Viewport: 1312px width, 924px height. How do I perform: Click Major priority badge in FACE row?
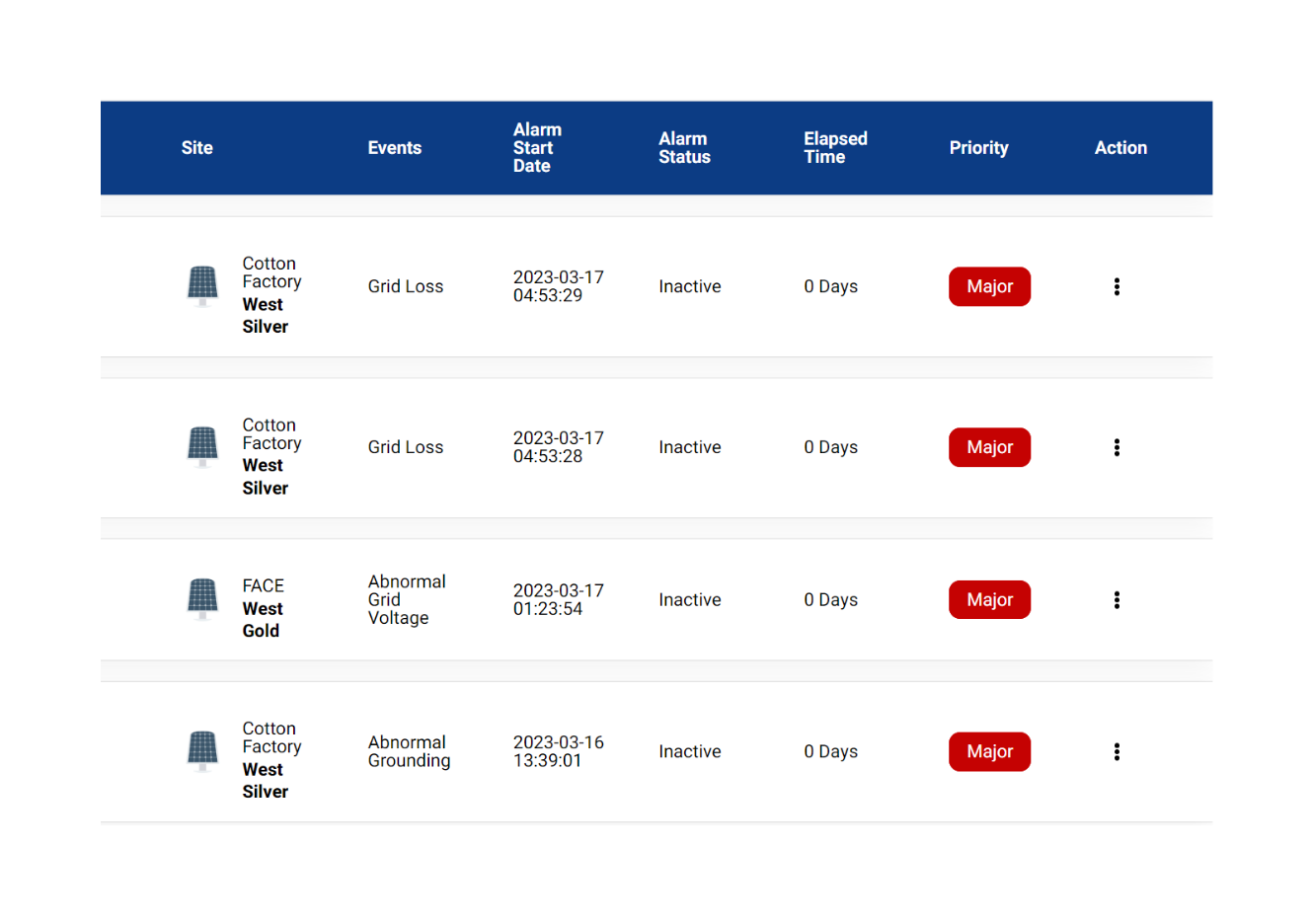(x=989, y=599)
